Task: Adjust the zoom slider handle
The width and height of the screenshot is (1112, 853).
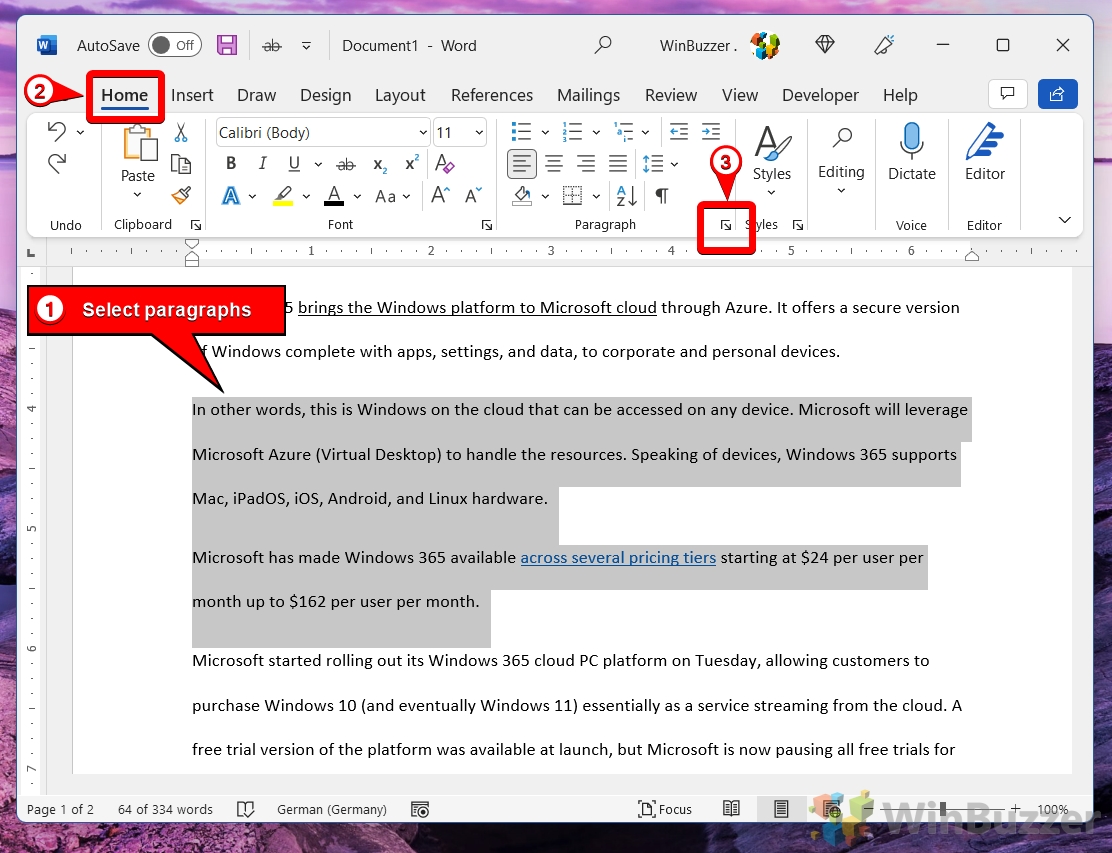Action: 943,808
